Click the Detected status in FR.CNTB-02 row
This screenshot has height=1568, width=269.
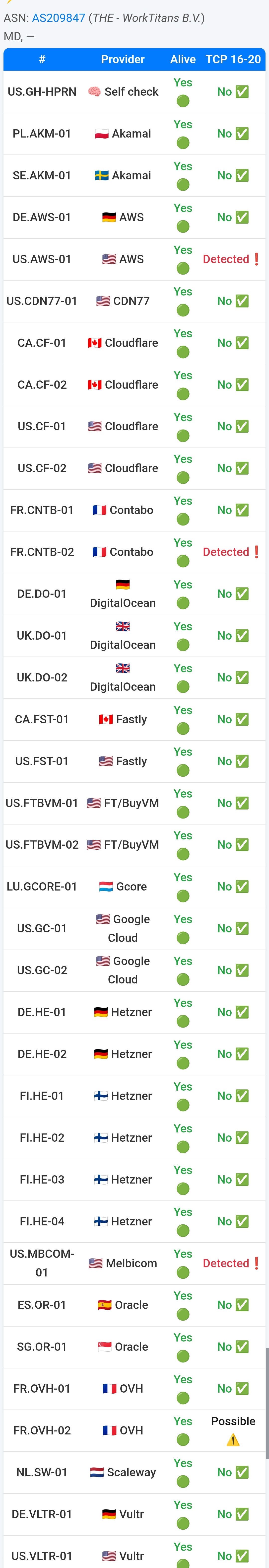(x=226, y=552)
